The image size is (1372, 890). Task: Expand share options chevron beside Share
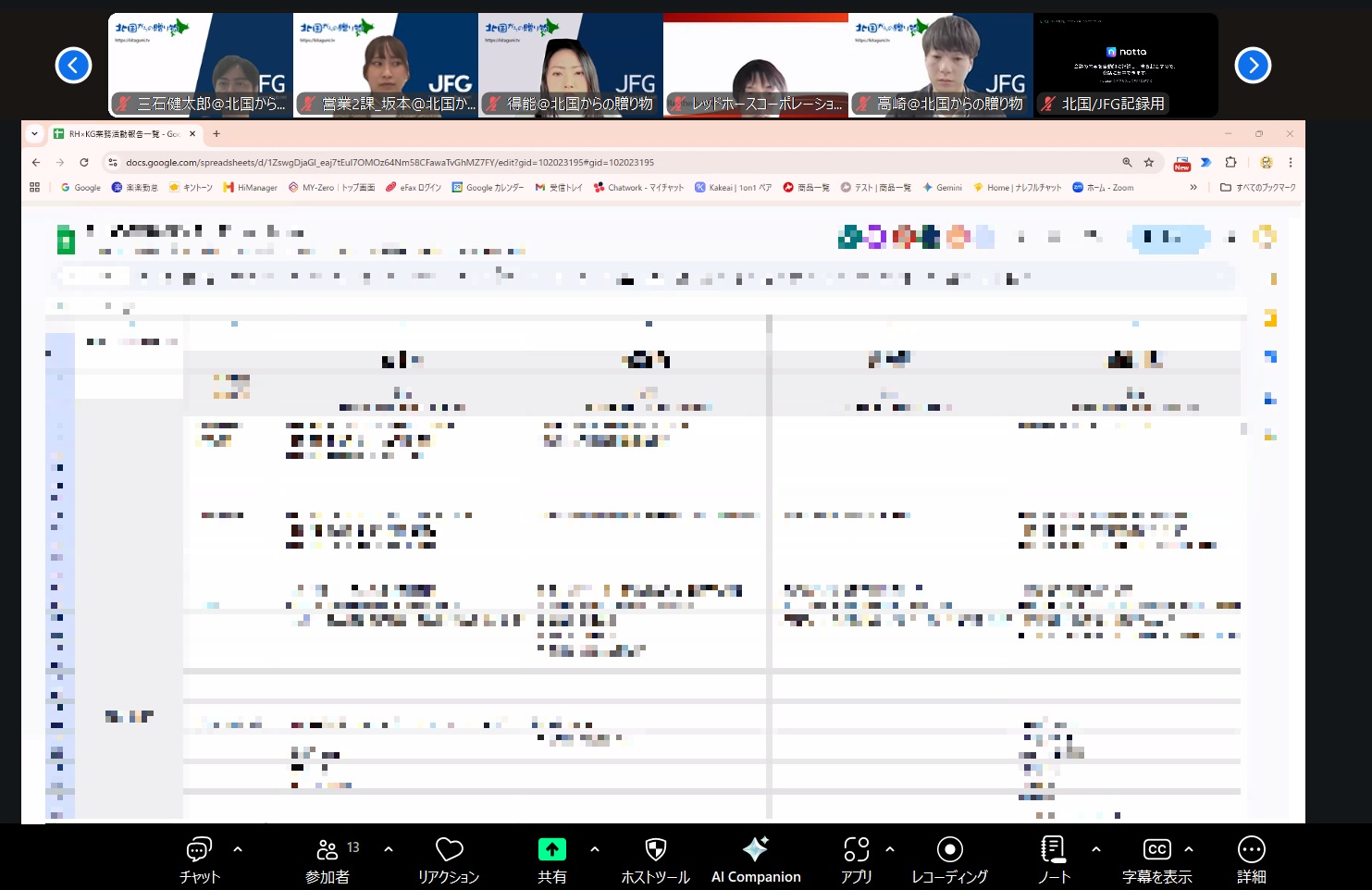coord(595,848)
